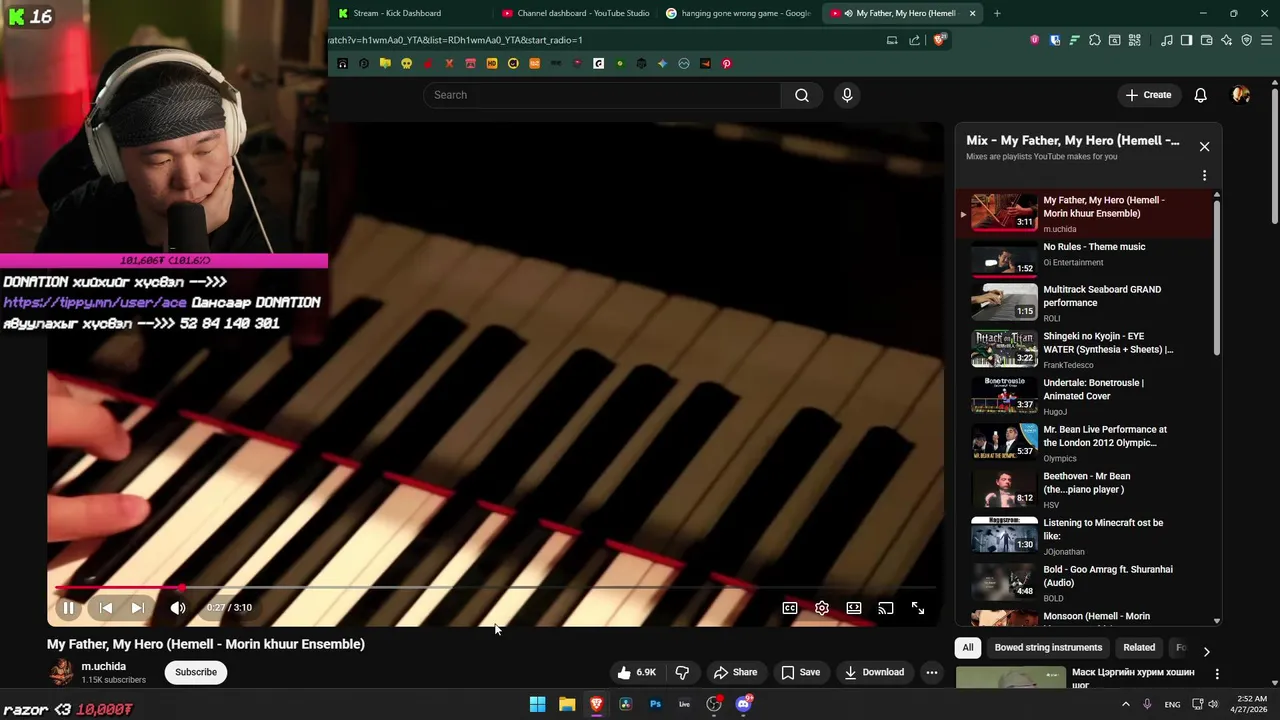This screenshot has height=720, width=1280.
Task: Open Mix playlist options menu
Action: point(1204,175)
